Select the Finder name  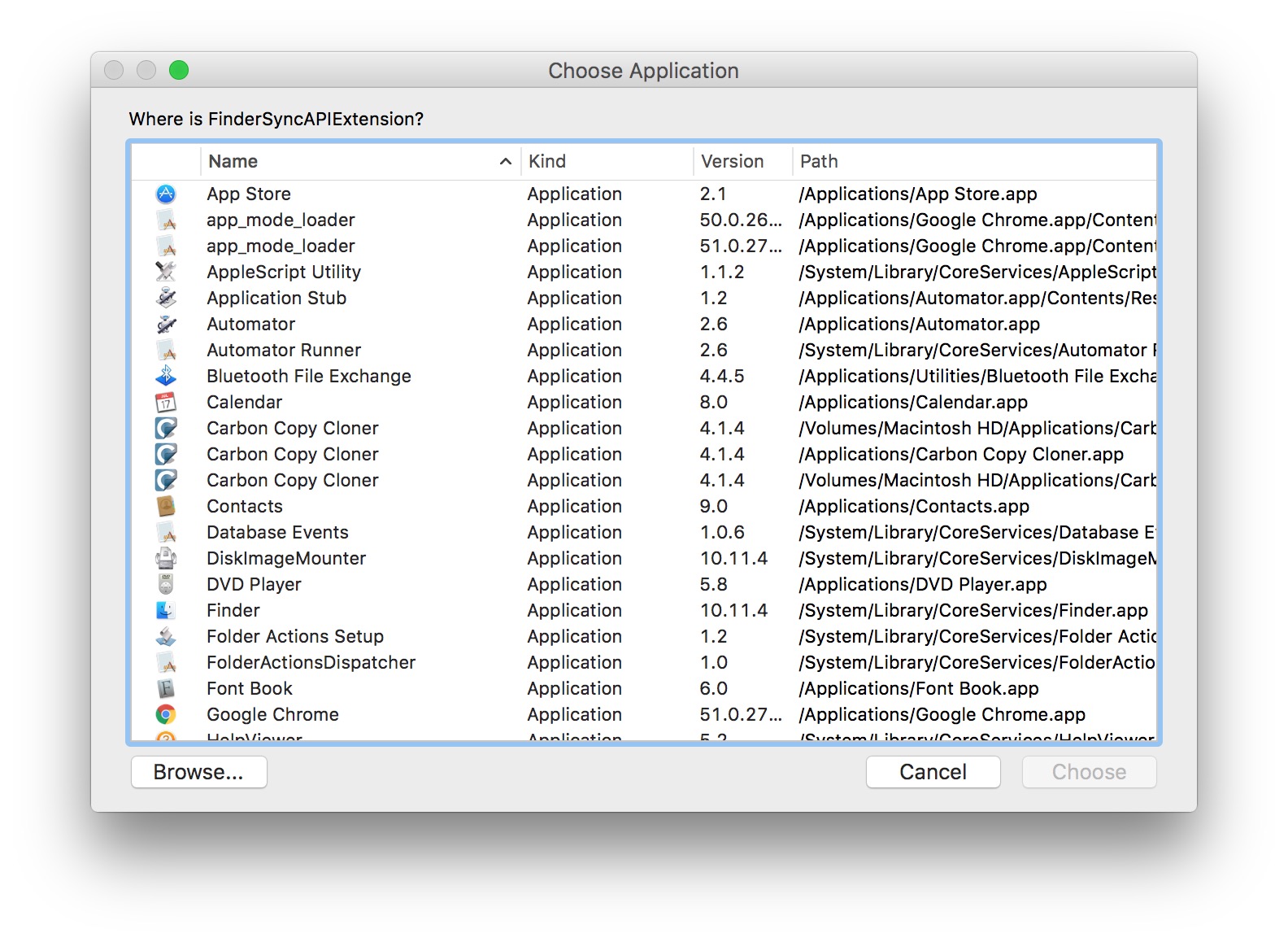click(x=233, y=610)
